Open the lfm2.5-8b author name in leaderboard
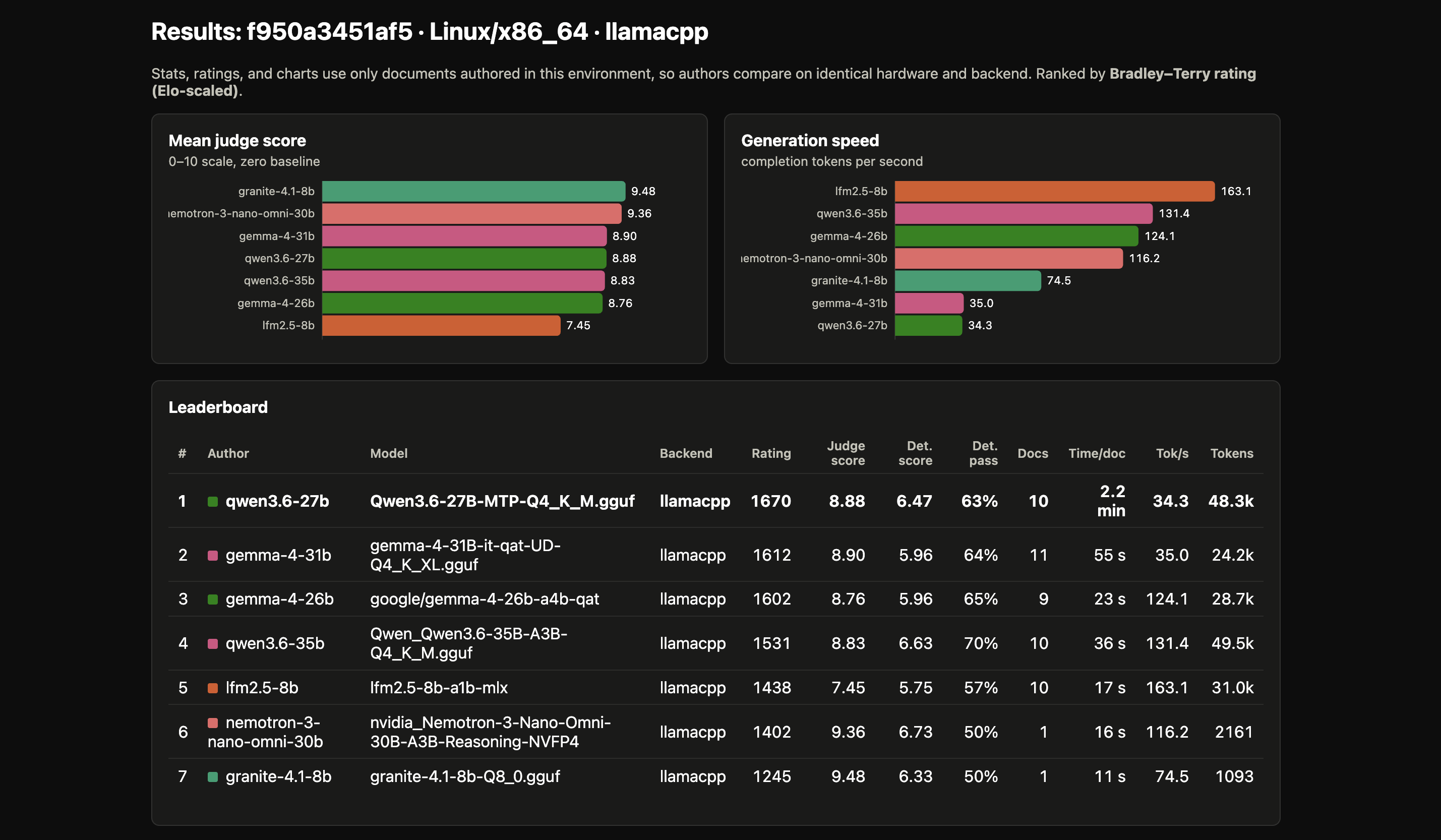The image size is (1441, 840). (x=262, y=687)
